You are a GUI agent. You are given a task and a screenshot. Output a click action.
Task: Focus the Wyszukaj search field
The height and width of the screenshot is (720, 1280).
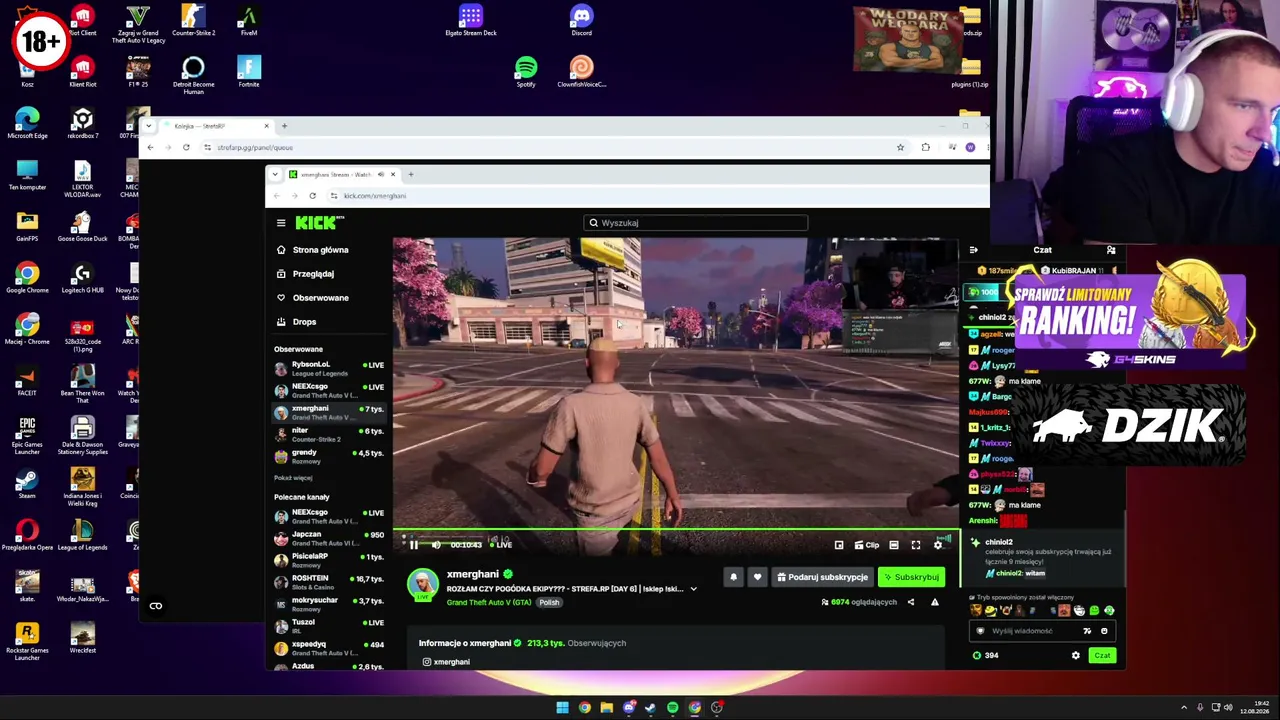click(x=696, y=223)
